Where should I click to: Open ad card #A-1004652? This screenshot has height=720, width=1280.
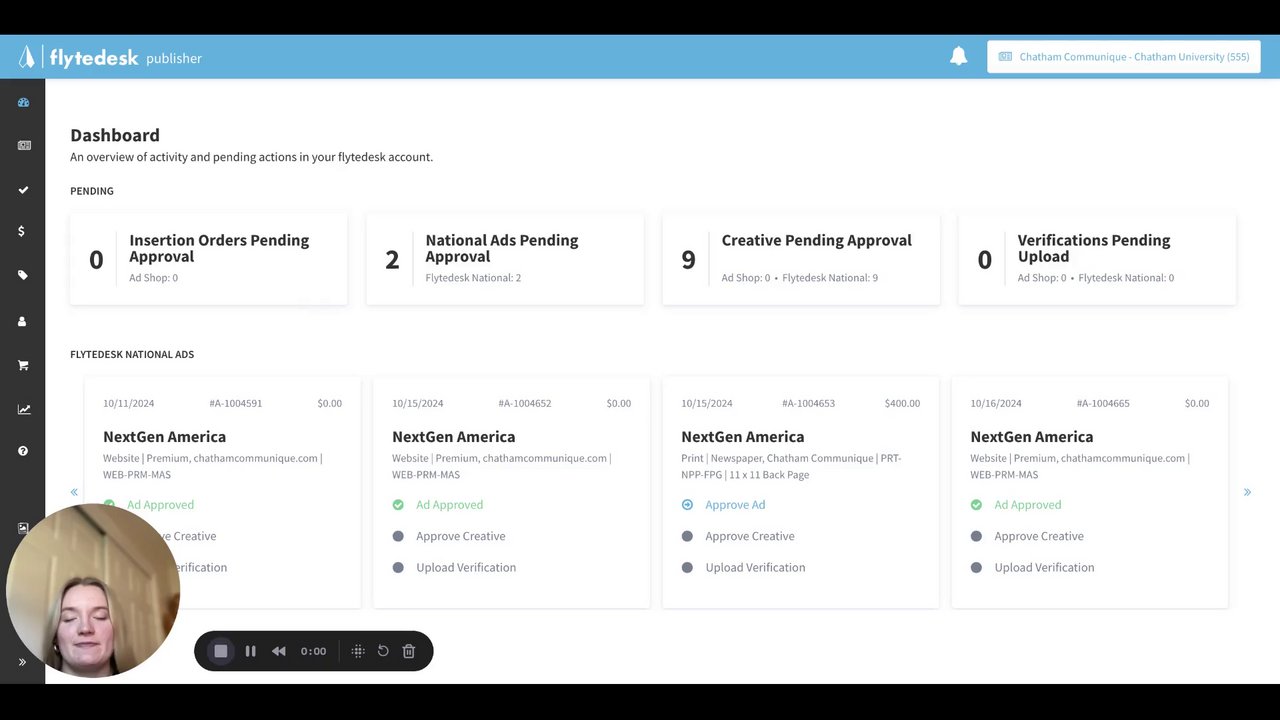coord(511,492)
